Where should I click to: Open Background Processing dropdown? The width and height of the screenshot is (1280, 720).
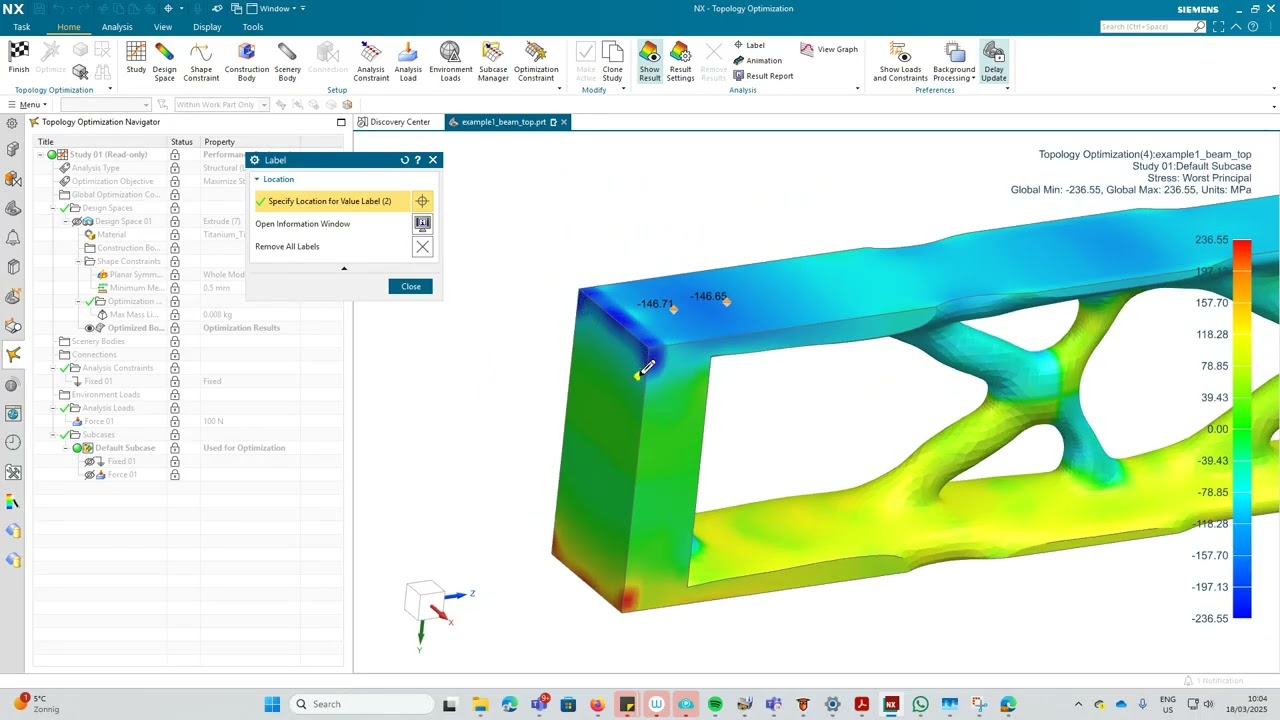(954, 60)
